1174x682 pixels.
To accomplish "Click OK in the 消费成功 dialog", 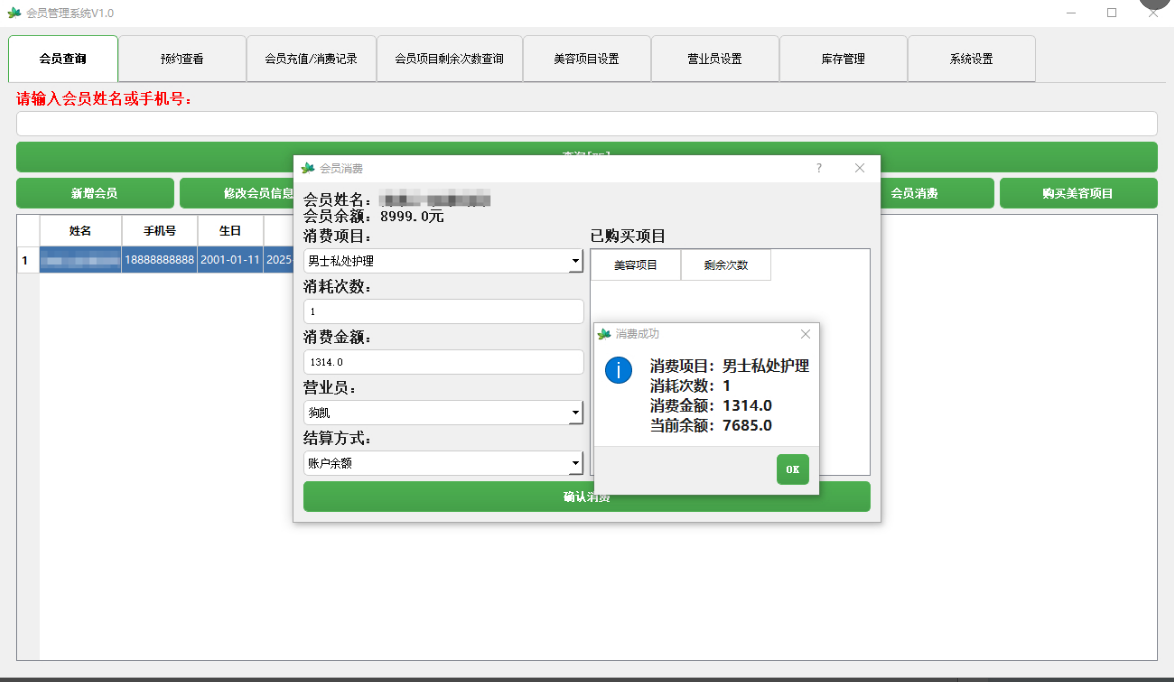I will click(792, 469).
